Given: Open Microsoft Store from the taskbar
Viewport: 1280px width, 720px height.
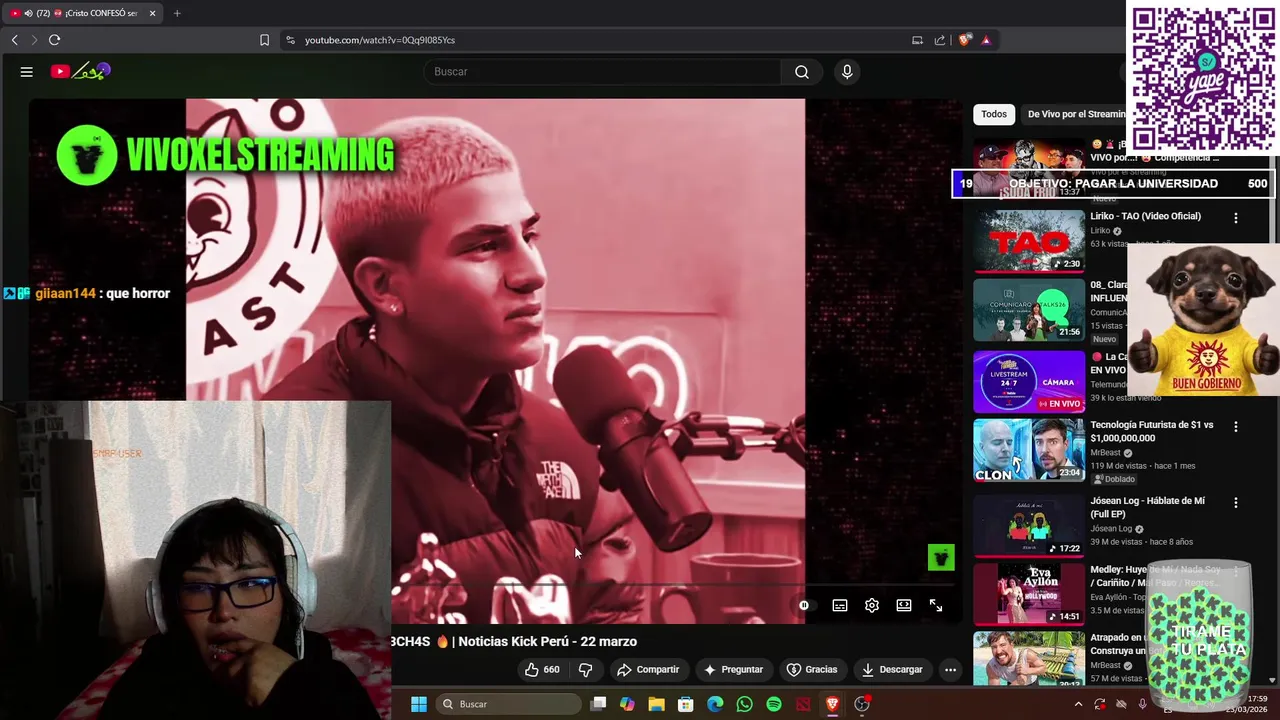Looking at the screenshot, I should [x=686, y=704].
